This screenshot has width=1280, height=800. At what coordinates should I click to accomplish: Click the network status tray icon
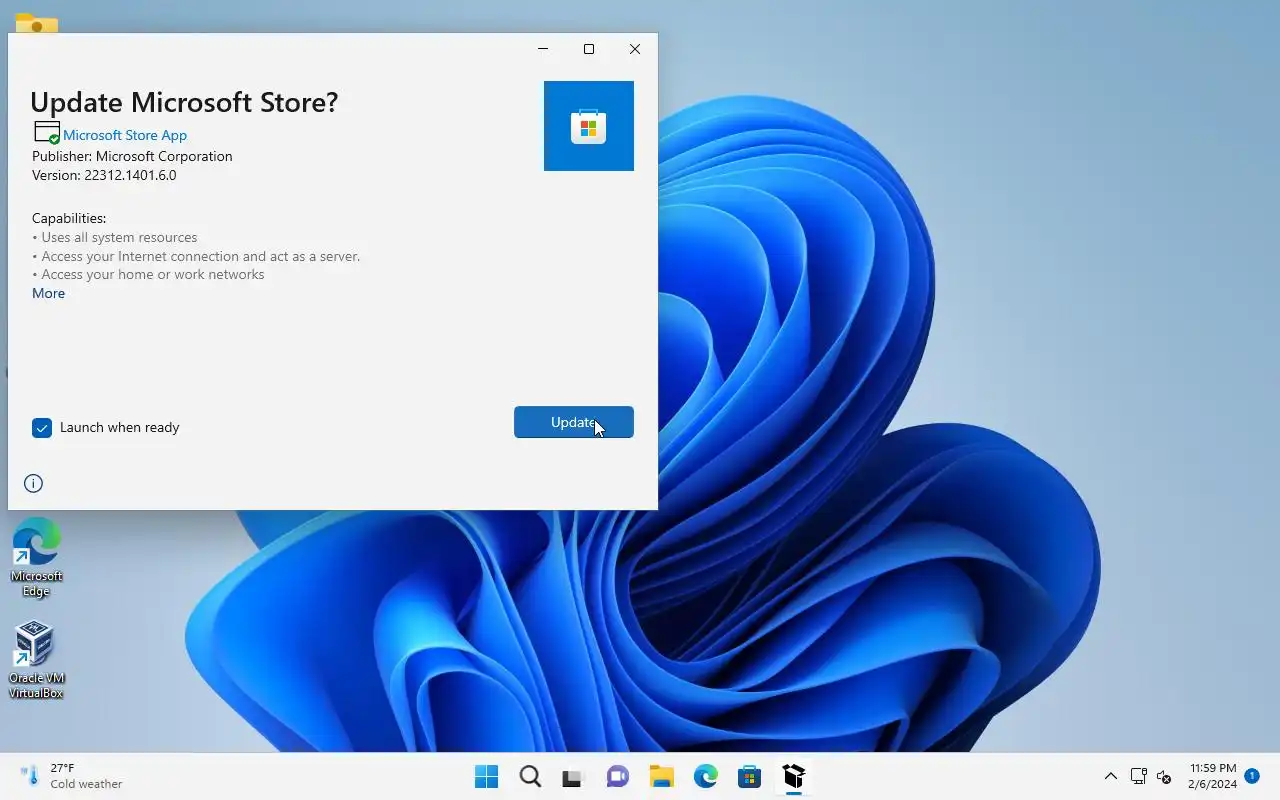pyautogui.click(x=1138, y=777)
